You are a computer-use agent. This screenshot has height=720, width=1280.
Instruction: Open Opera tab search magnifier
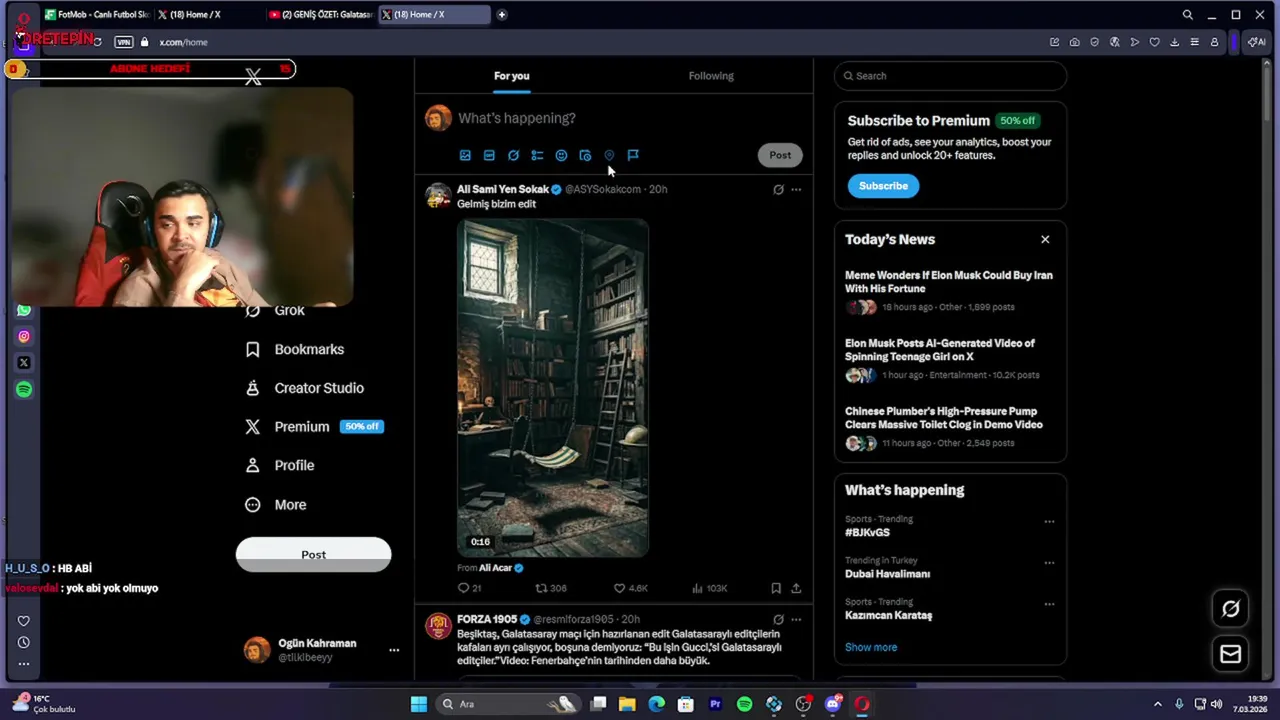[1187, 15]
